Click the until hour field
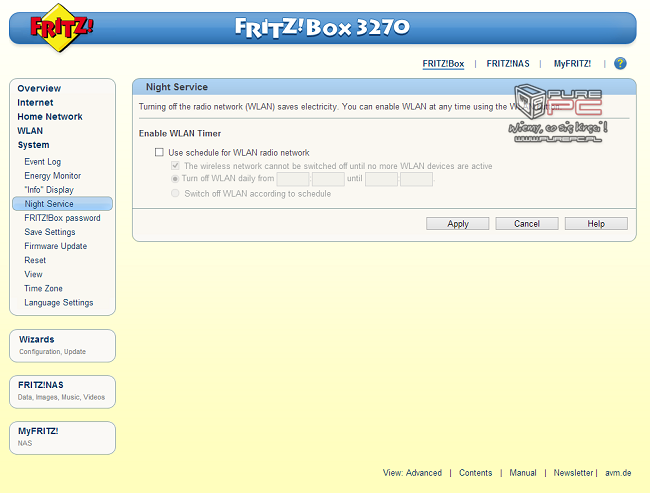Viewport: 650px width, 493px height. point(381,179)
